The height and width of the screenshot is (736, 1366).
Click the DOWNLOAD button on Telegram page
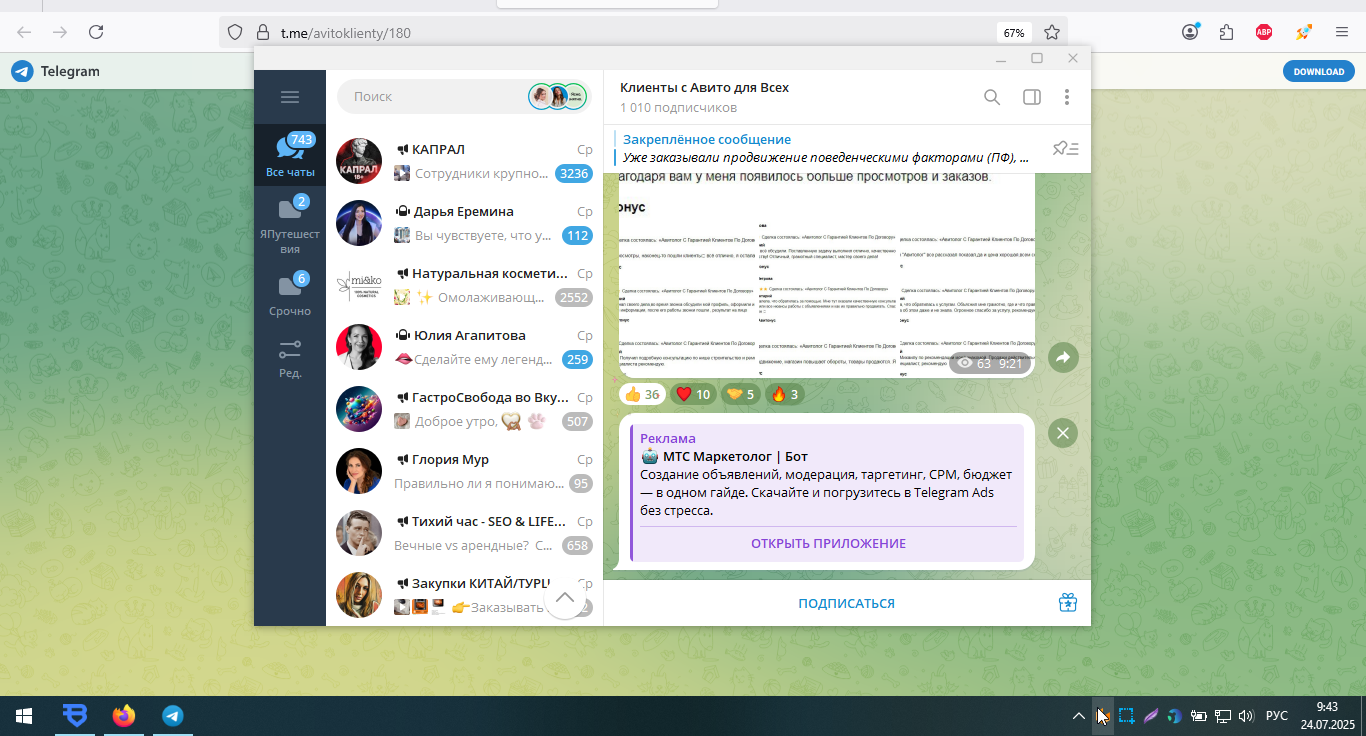(x=1318, y=71)
